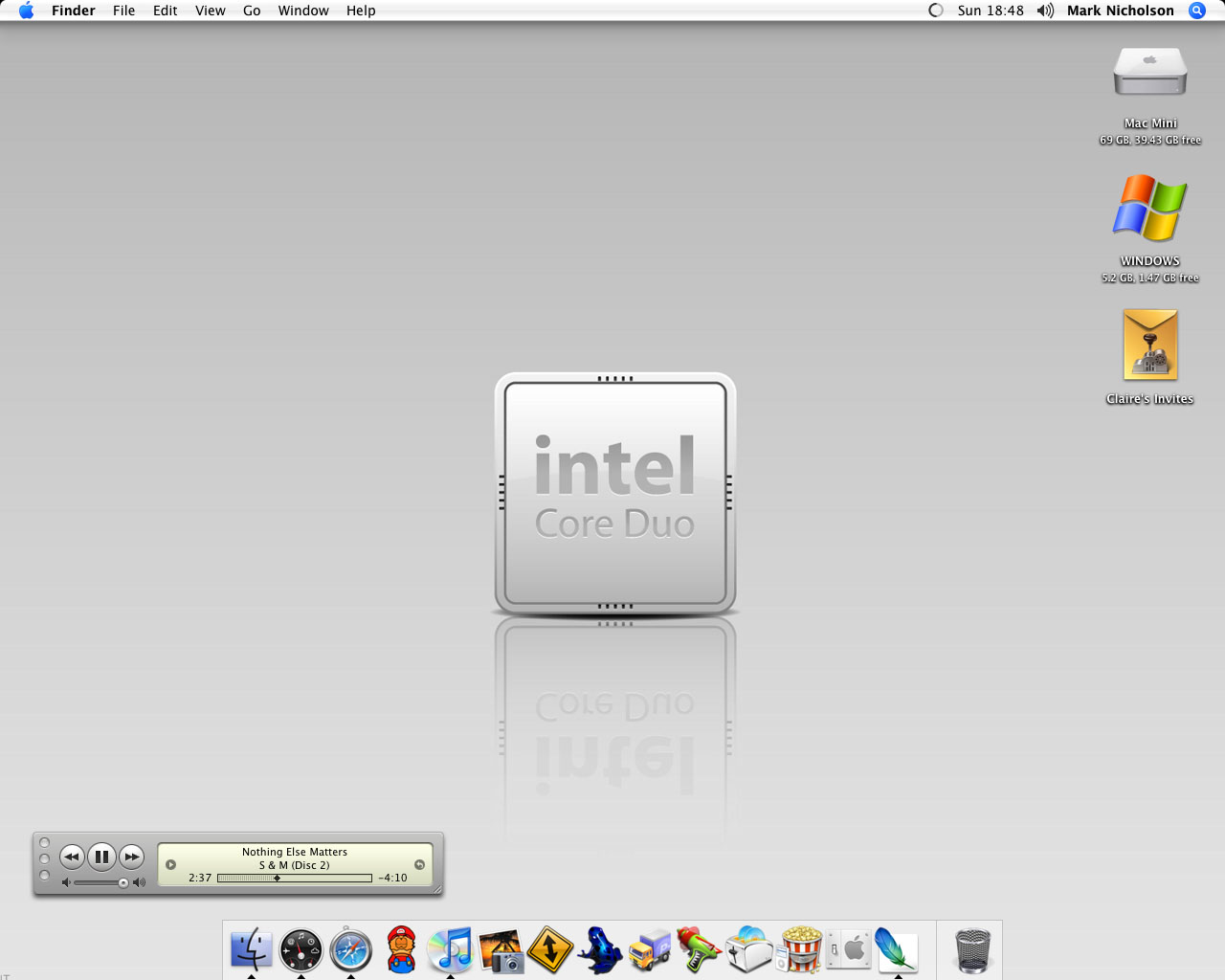Screen dimensions: 1225x980
Task: Open iTunes from the Dock
Action: pyautogui.click(x=451, y=949)
